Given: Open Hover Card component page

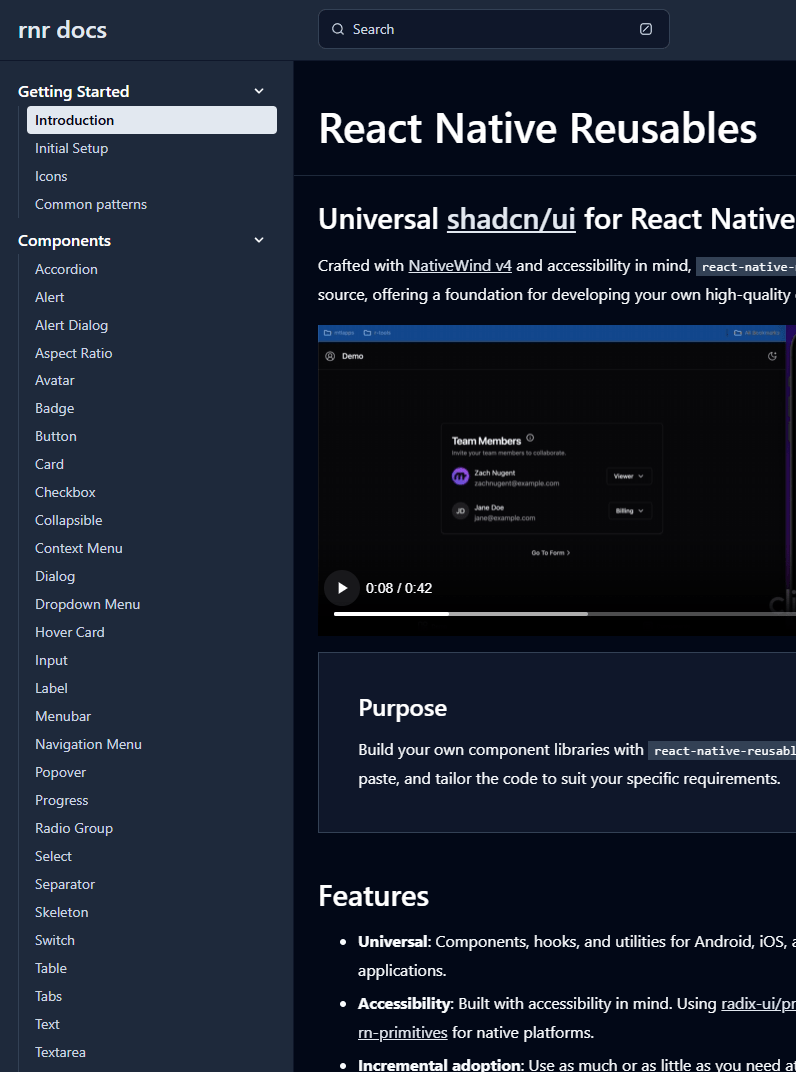Looking at the screenshot, I should pyautogui.click(x=70, y=632).
